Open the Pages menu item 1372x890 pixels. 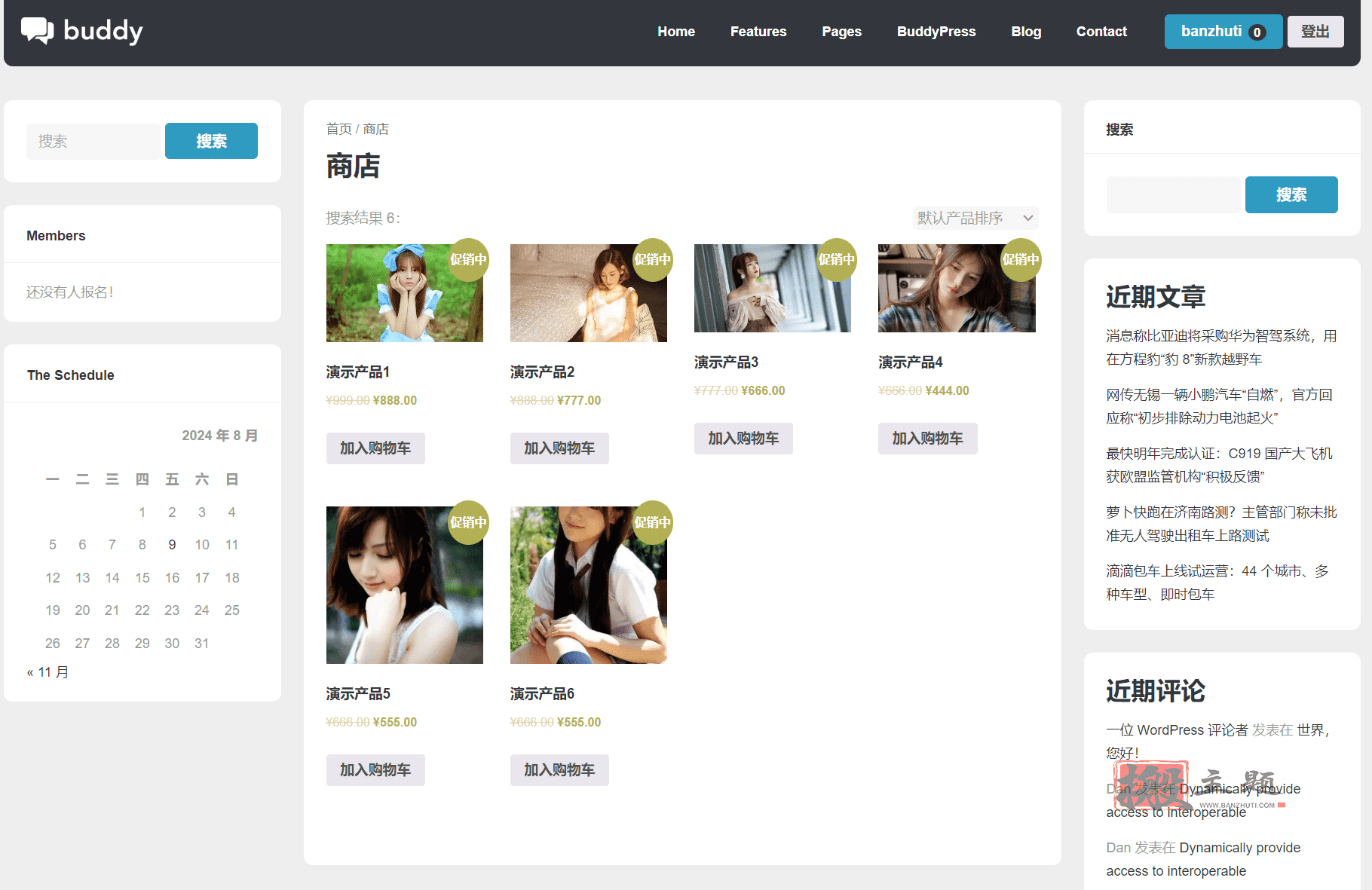[841, 32]
